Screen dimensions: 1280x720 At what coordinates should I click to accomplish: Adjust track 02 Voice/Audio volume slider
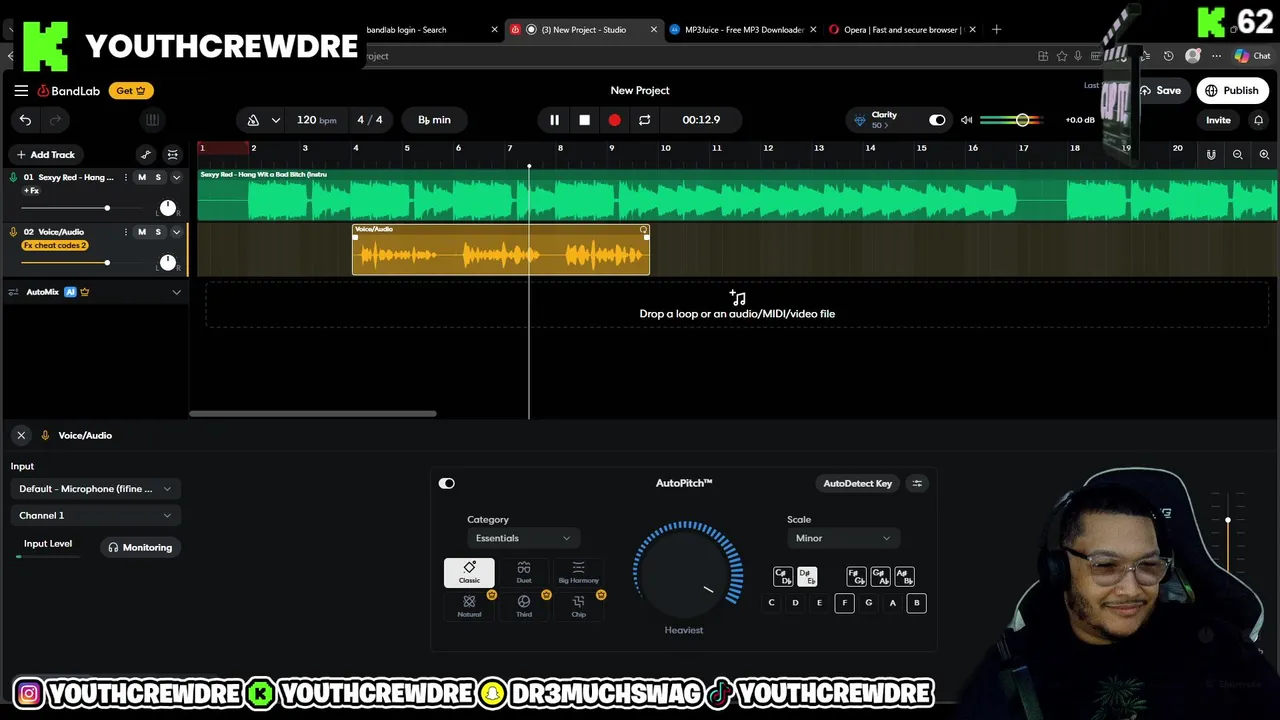point(107,263)
